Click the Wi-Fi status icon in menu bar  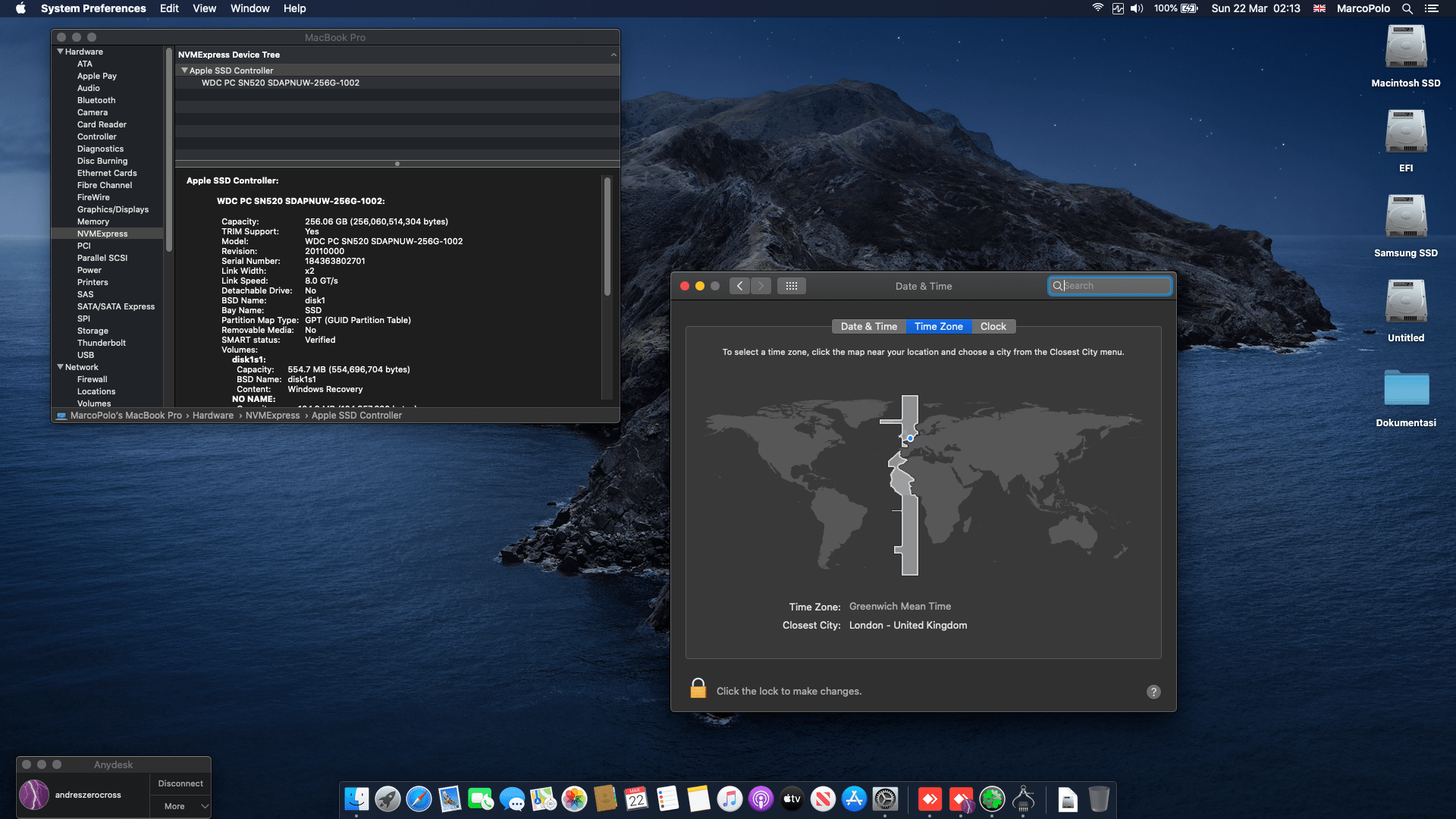(1097, 8)
